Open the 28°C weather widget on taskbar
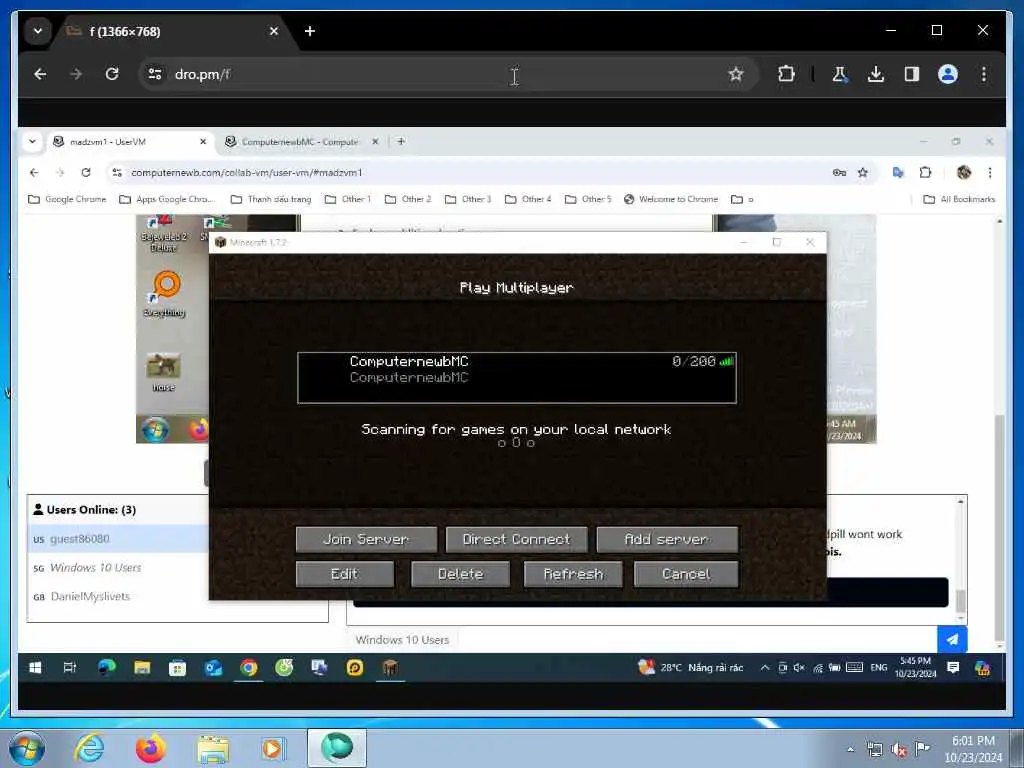1024x768 pixels. 691,667
